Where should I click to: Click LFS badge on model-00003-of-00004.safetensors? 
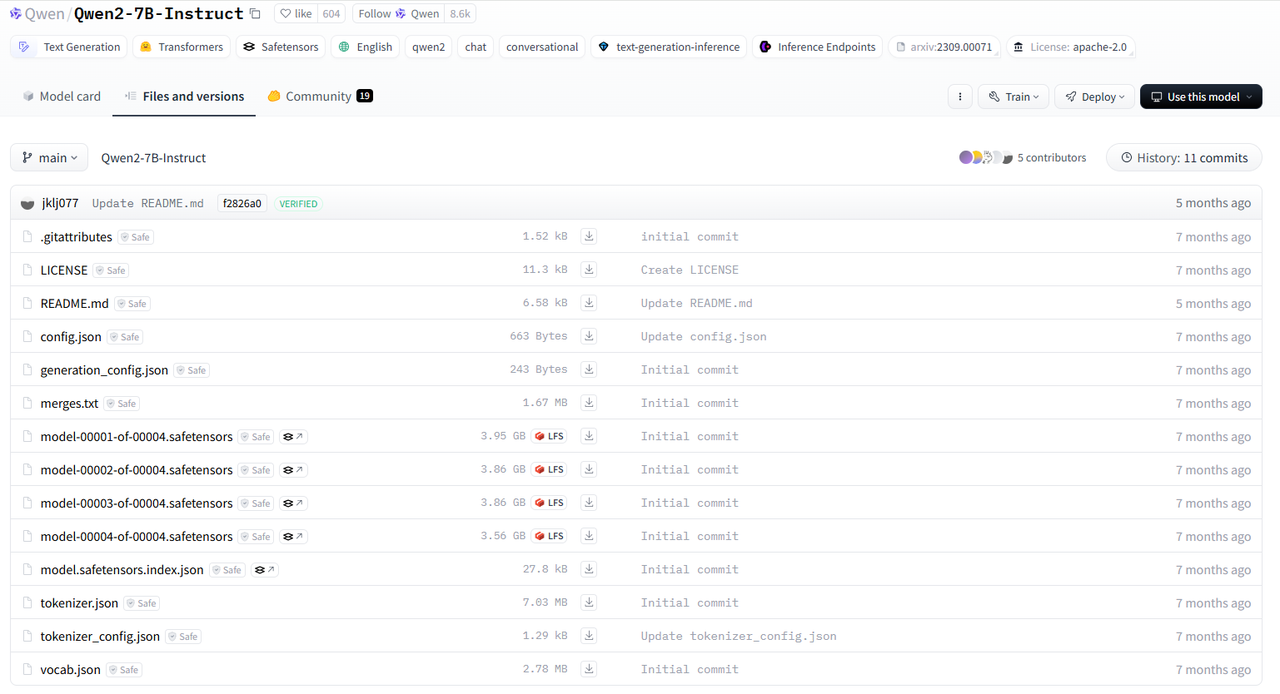(550, 503)
